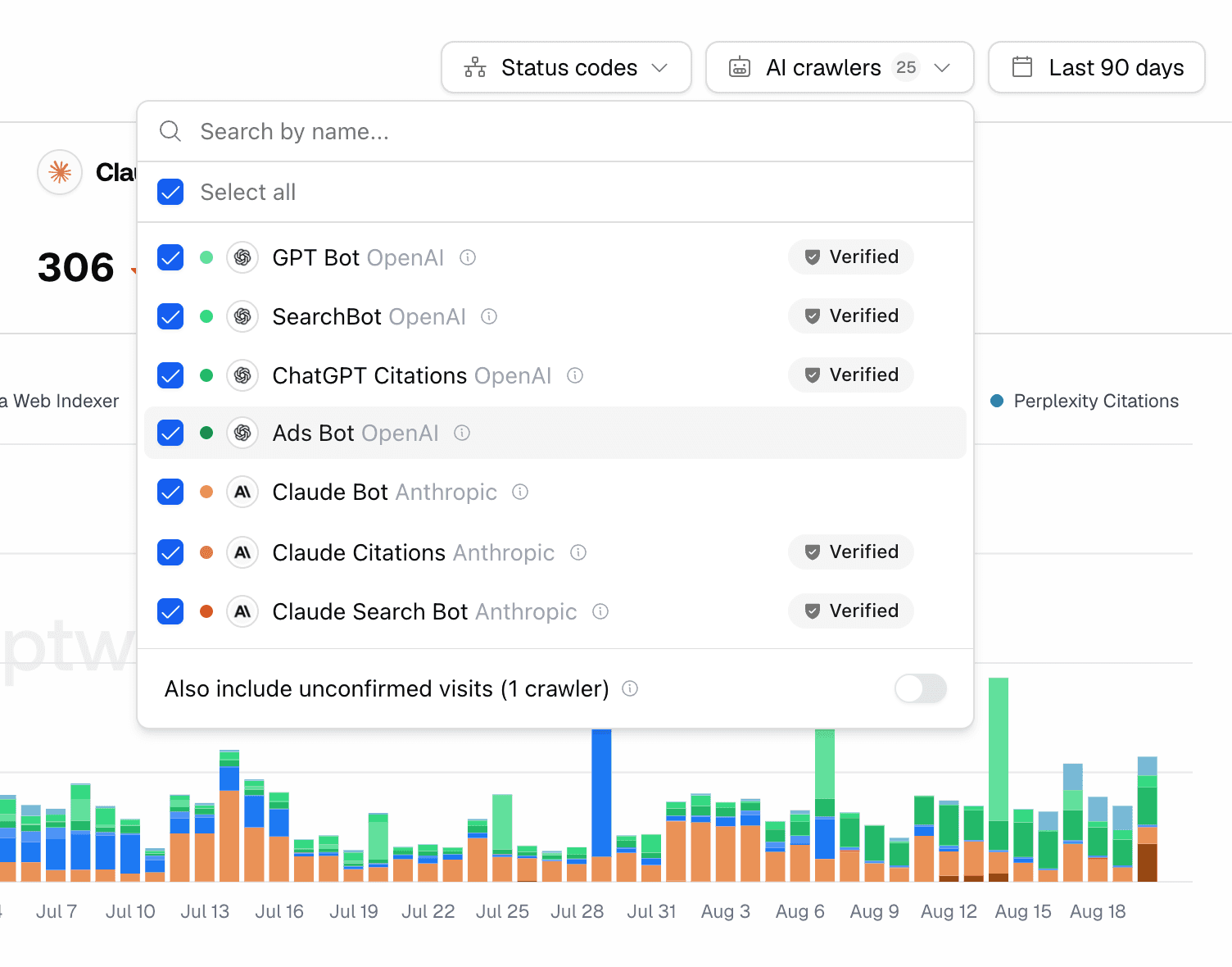Click the orange color dot for Claude Bot
Viewport: 1232px width, 967px height.
(206, 492)
